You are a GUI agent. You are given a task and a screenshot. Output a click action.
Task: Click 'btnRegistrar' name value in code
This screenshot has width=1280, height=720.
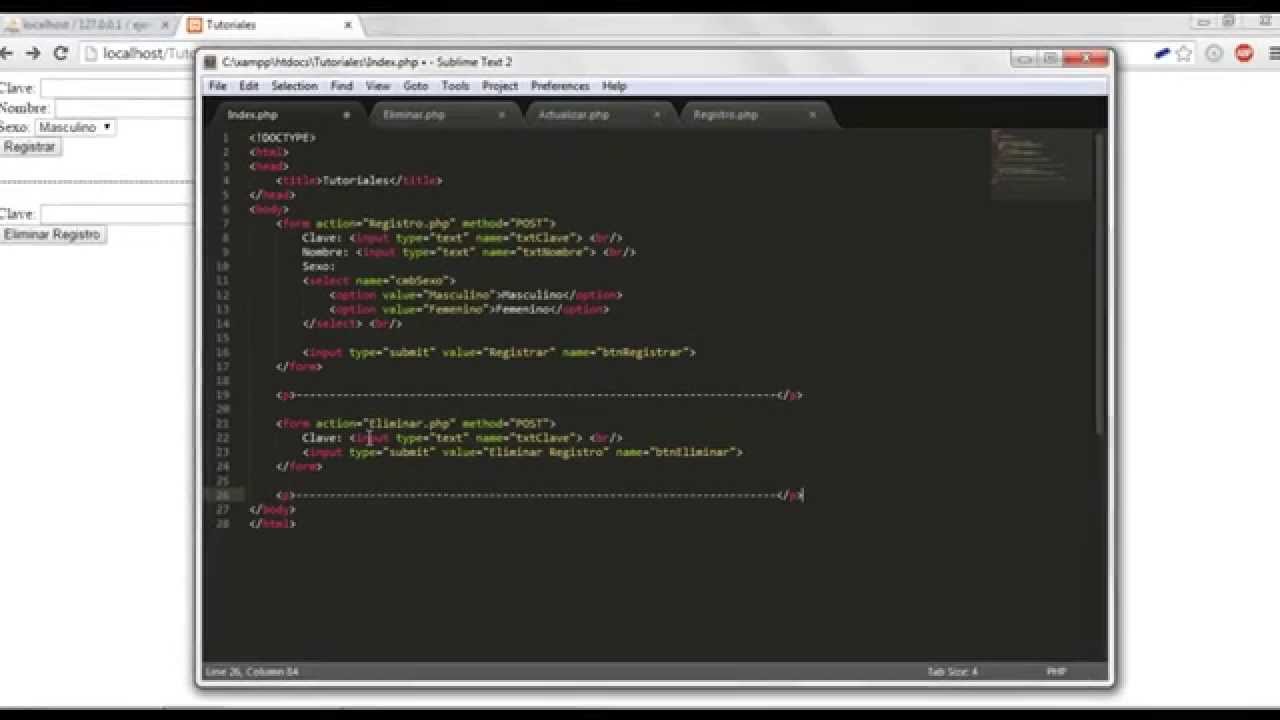click(x=641, y=353)
